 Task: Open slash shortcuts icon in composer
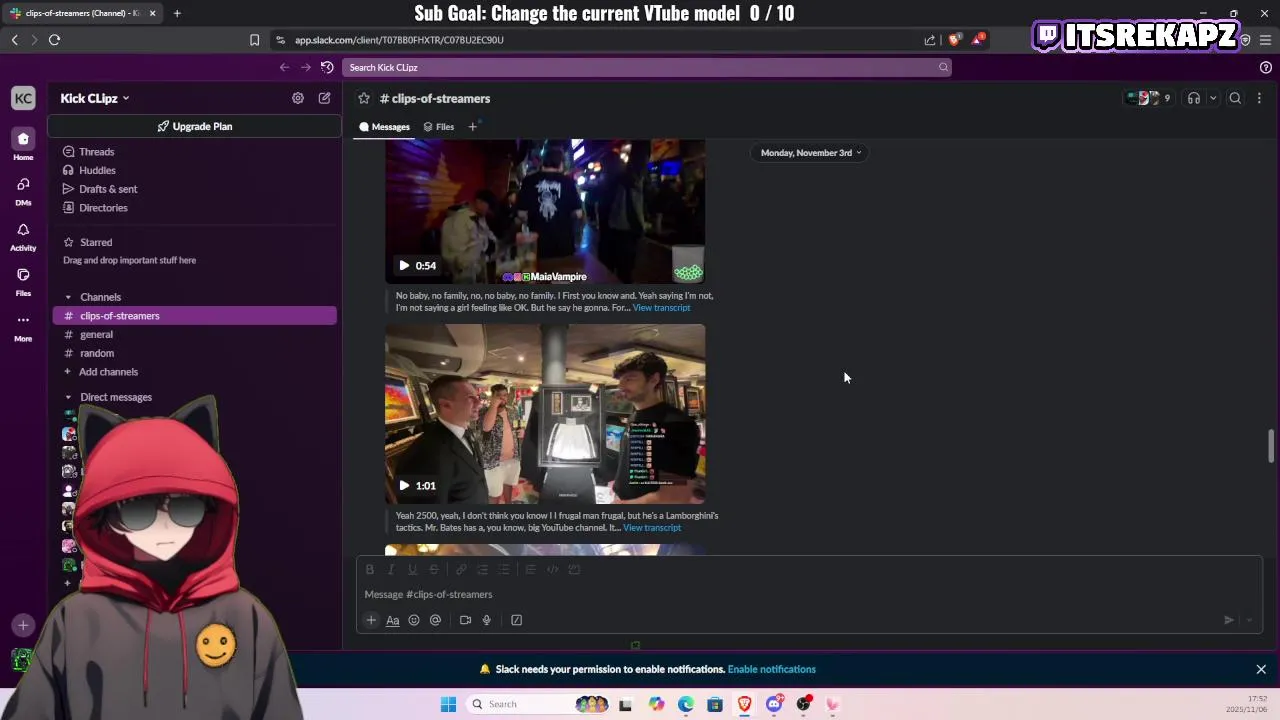517,620
